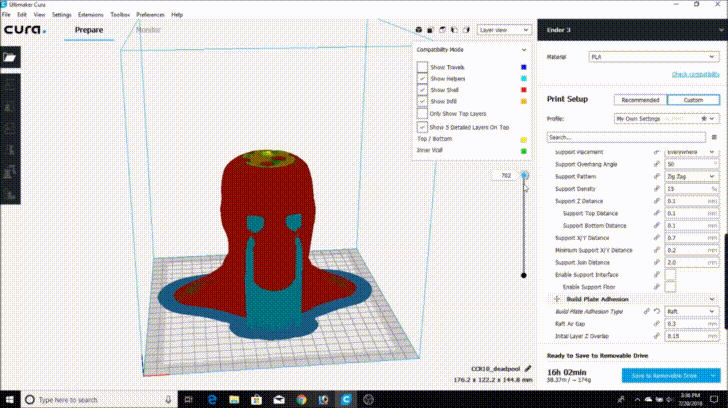
Task: Click the blue Show Travels color swatch
Action: pyautogui.click(x=523, y=67)
